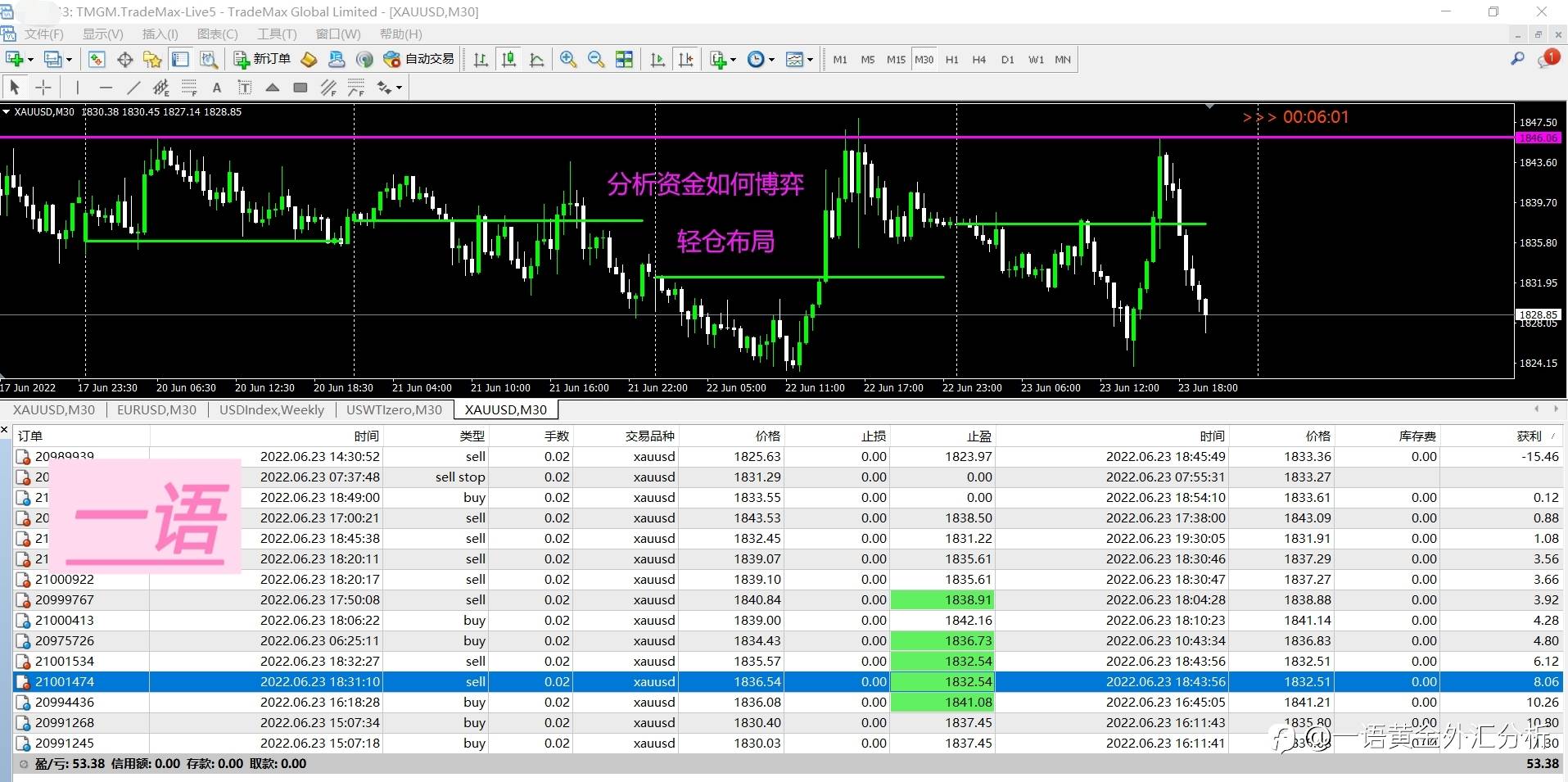Toggle the AutoTrading (自动交易) button
1568x782 pixels.
click(419, 59)
